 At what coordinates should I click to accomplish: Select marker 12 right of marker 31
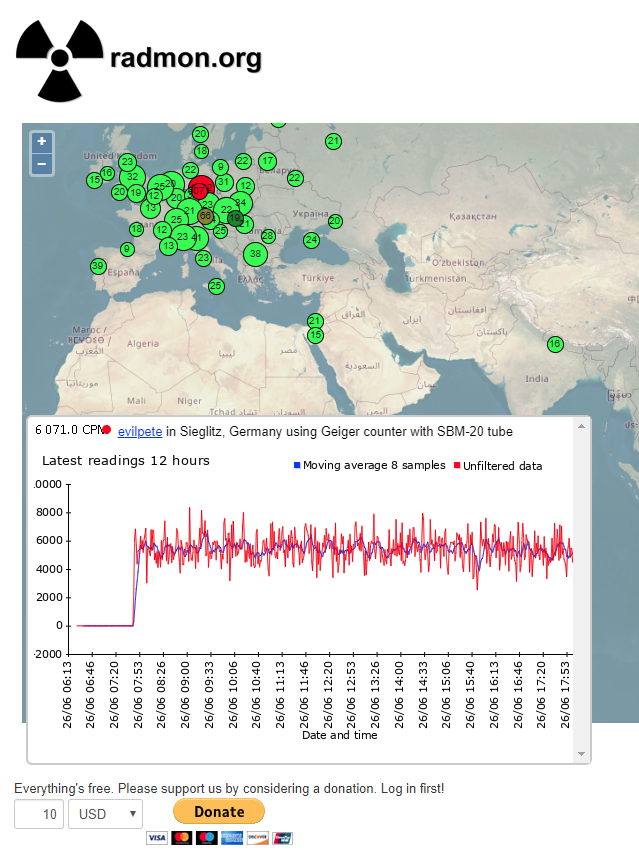point(245,186)
